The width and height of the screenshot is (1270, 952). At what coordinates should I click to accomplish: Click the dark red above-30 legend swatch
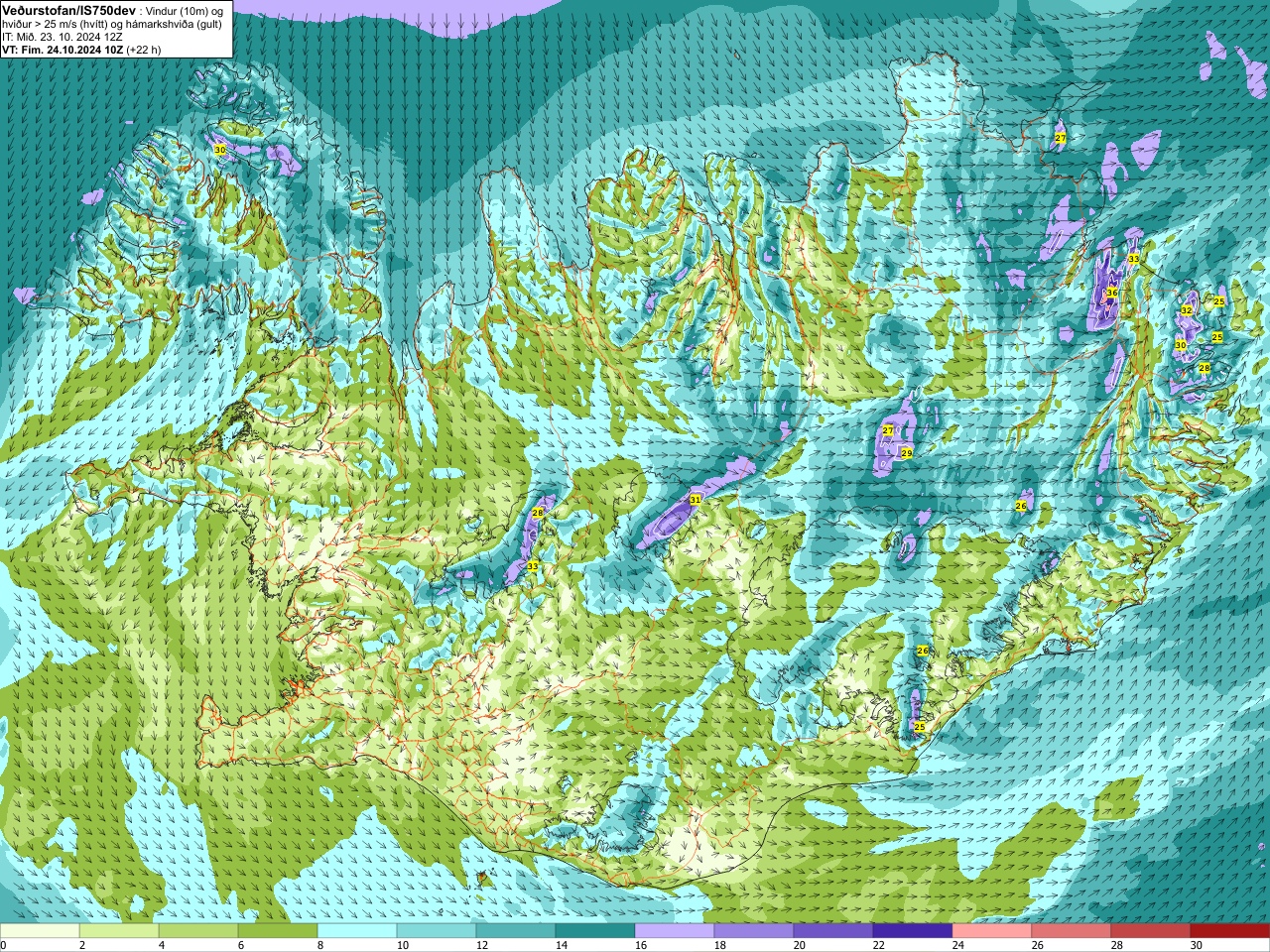click(x=1230, y=931)
